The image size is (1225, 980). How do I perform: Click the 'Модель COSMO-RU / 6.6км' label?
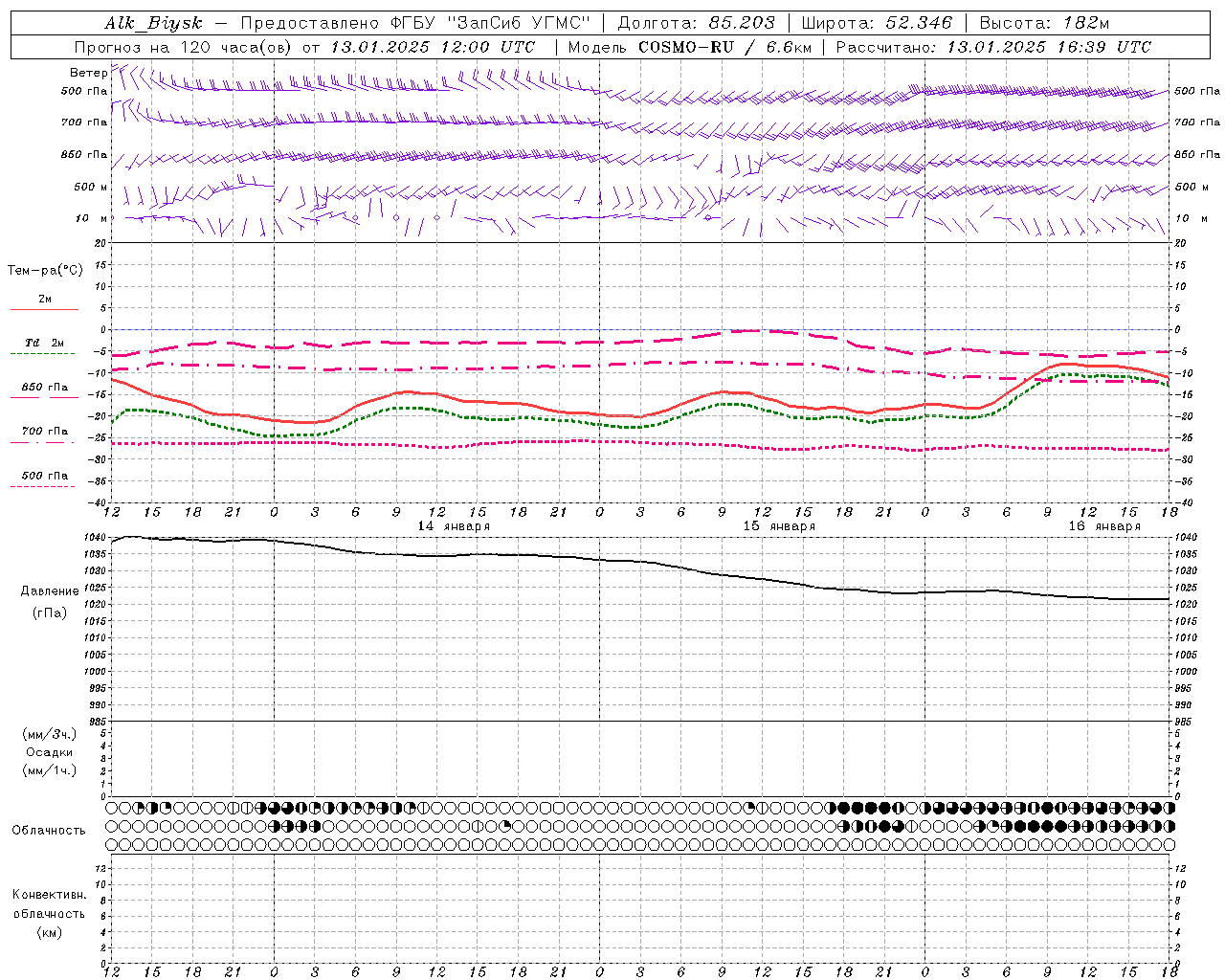coord(689,47)
